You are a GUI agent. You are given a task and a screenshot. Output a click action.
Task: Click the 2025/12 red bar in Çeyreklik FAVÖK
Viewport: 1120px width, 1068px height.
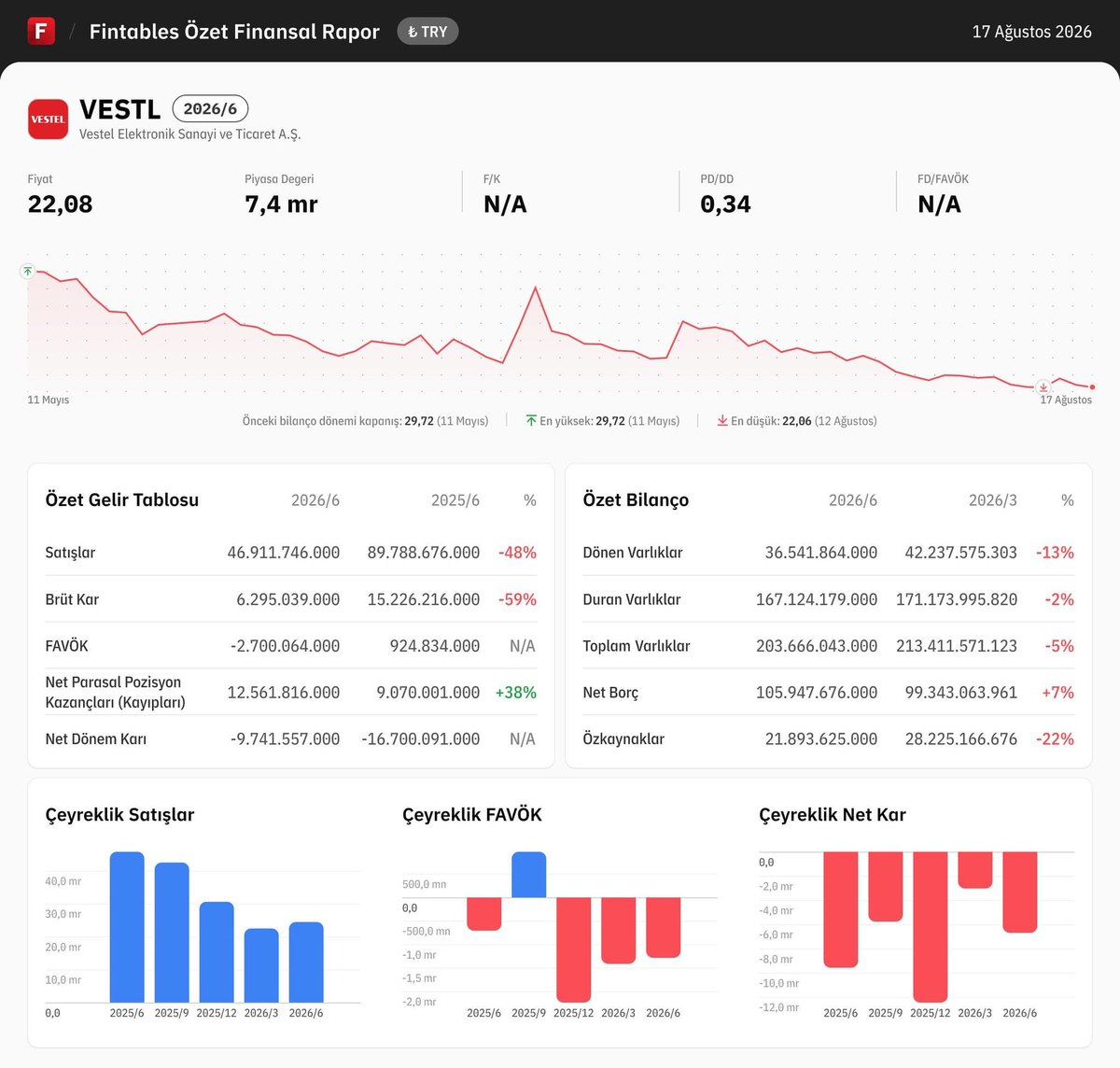point(574,950)
